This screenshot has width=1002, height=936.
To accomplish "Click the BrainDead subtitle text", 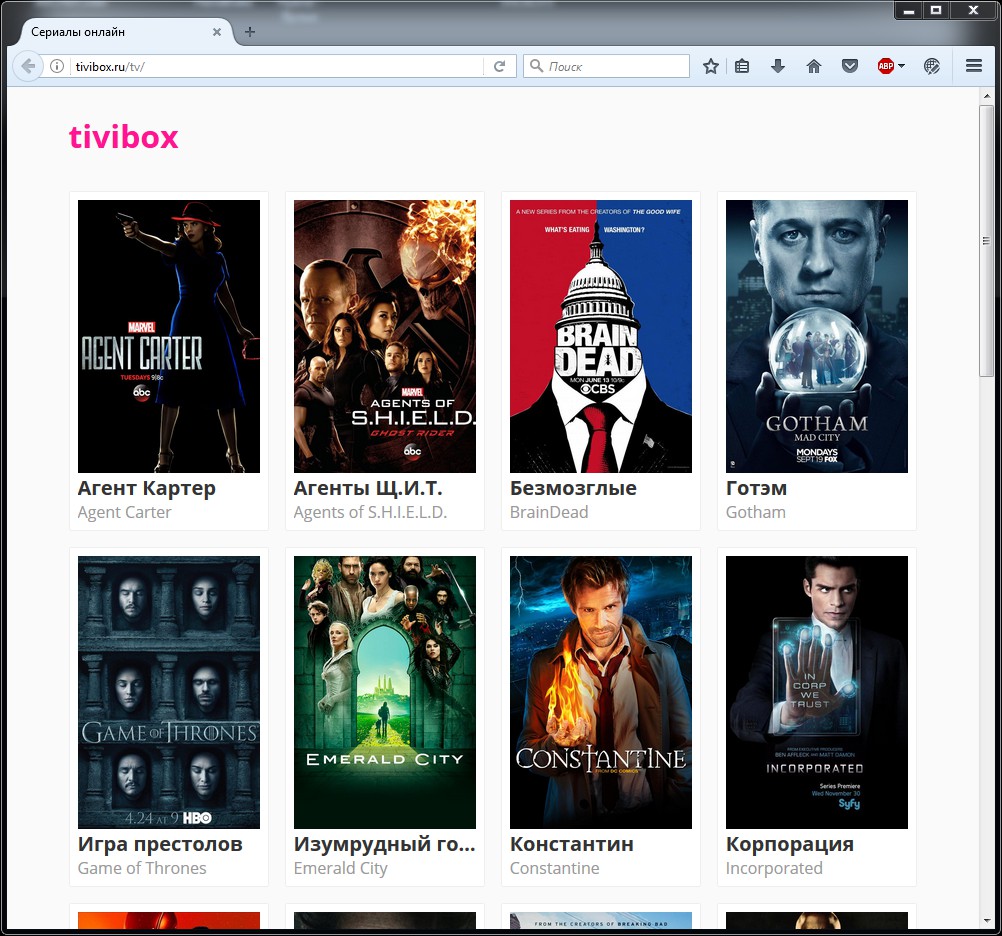I will pos(549,512).
